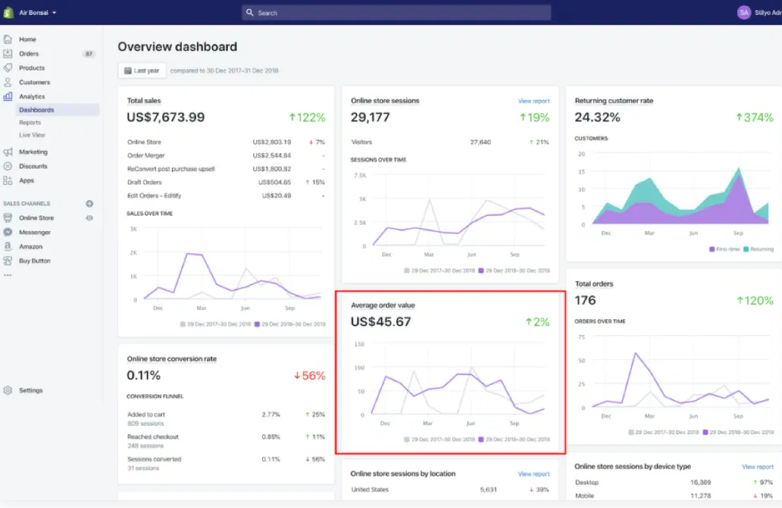Click the Messenger channel icon

[x=8, y=232]
